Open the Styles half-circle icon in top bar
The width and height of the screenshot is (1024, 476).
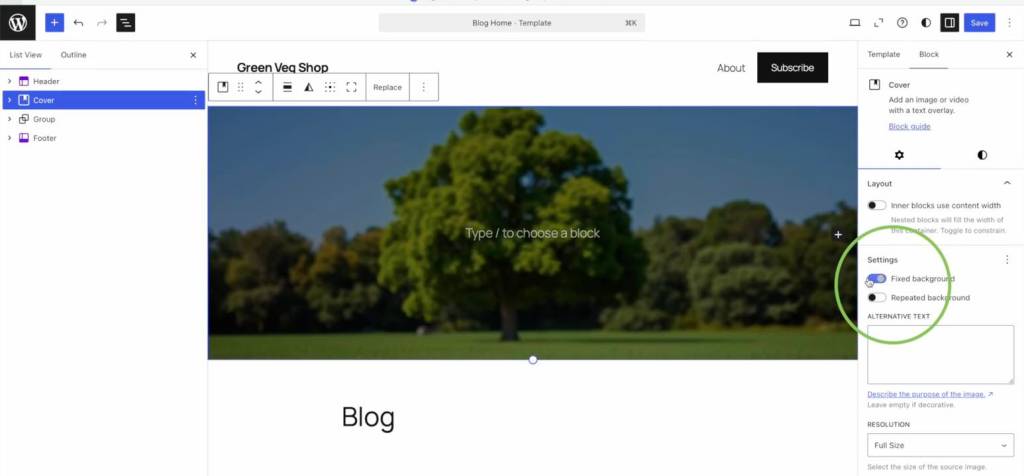click(925, 22)
